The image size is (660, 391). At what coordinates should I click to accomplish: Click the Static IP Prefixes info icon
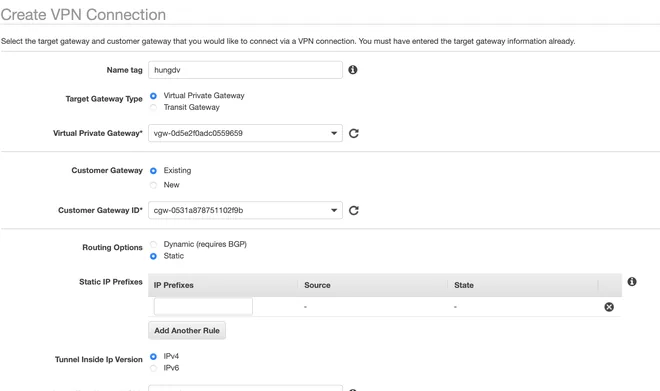click(632, 282)
